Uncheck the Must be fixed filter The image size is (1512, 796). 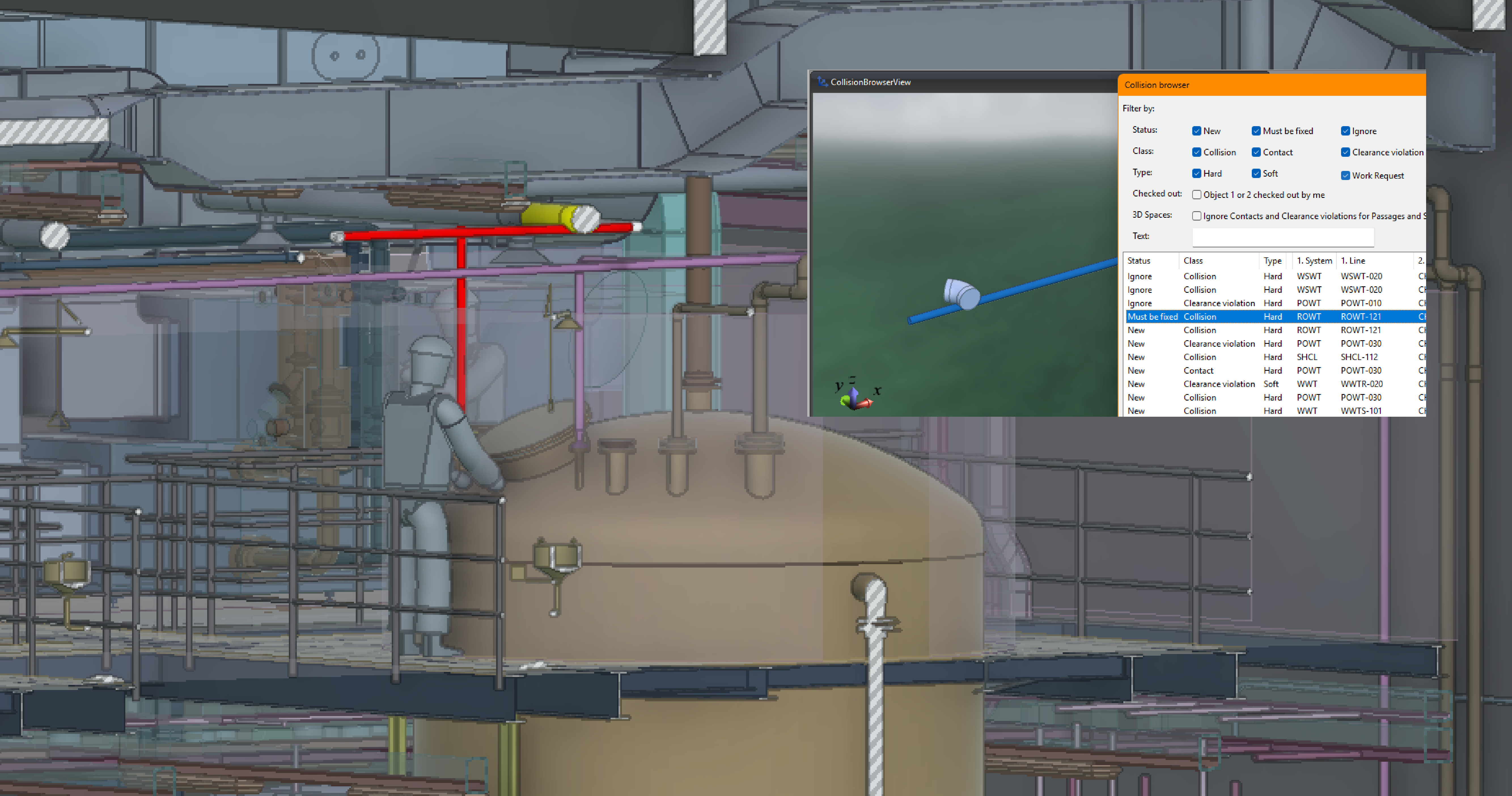(1256, 131)
